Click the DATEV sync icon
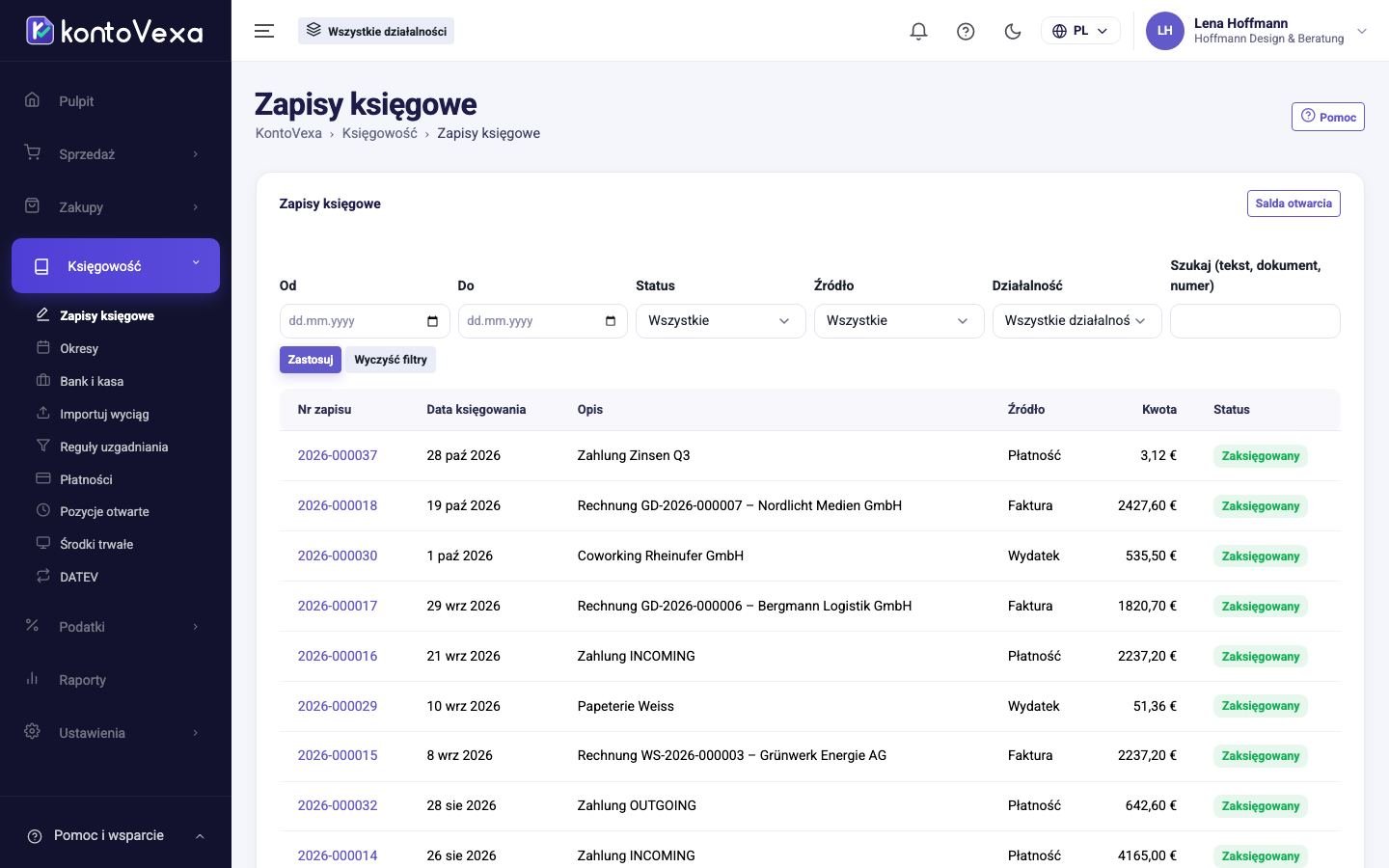The height and width of the screenshot is (868, 1389). 42,576
